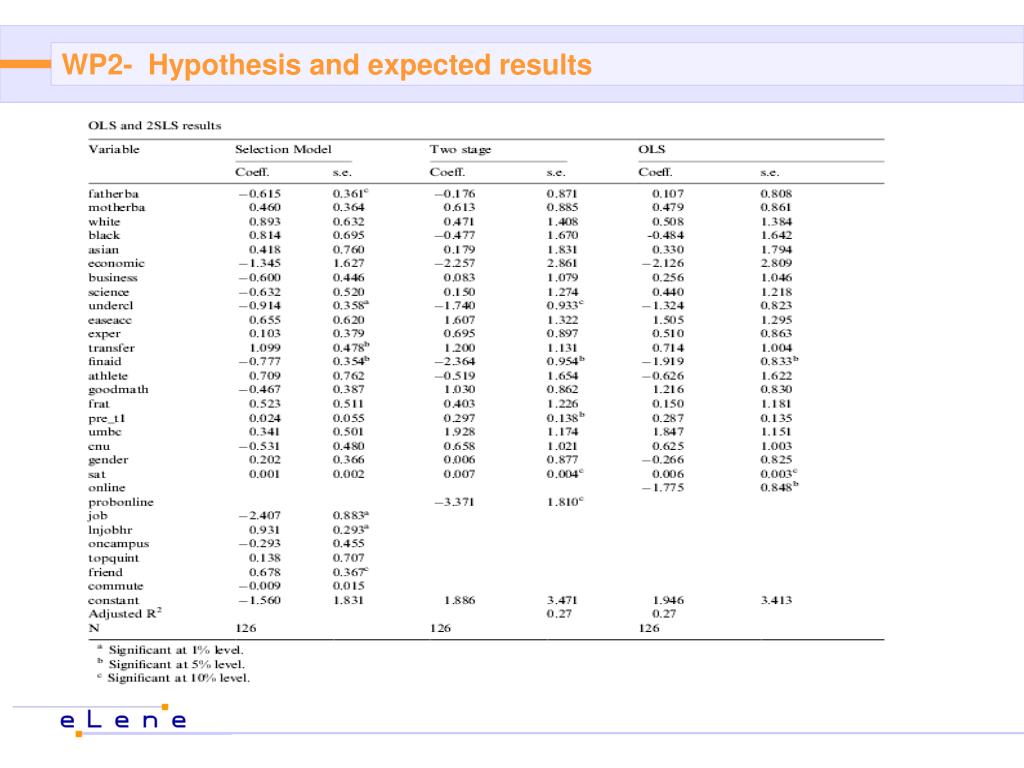The height and width of the screenshot is (768, 1024).
Task: Click the 'oncampus' variable row label
Action: (118, 544)
